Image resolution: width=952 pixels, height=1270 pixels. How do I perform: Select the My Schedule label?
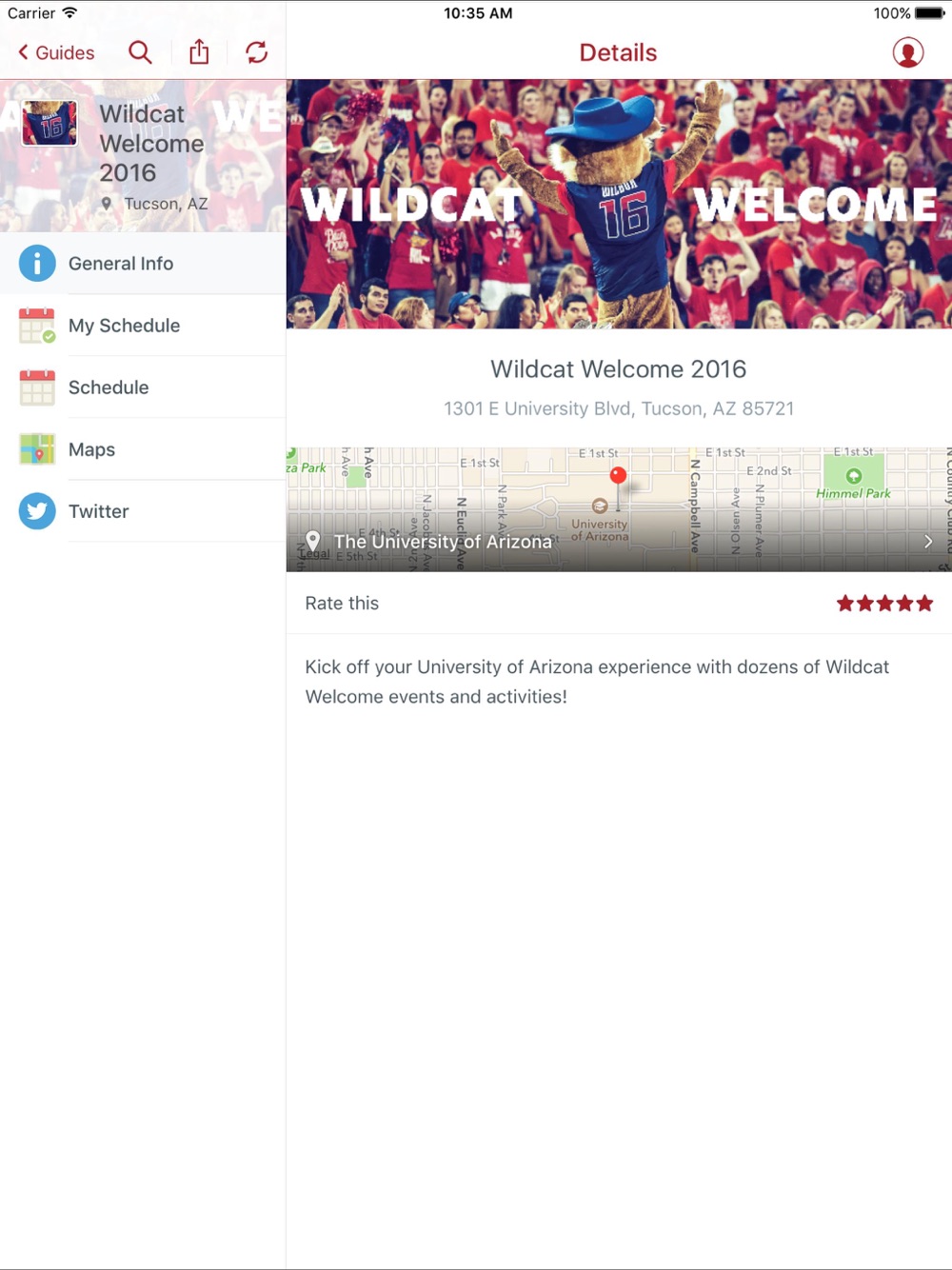point(124,326)
